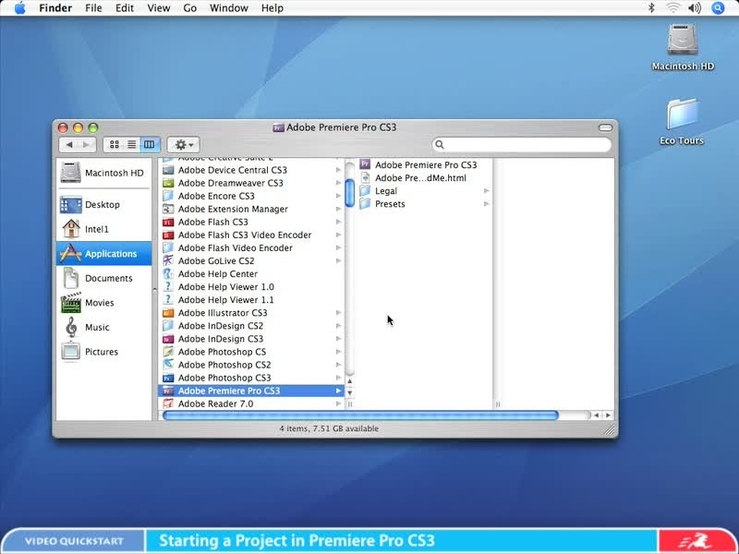Open the View menu
Viewport: 739px width, 554px height.
point(158,8)
